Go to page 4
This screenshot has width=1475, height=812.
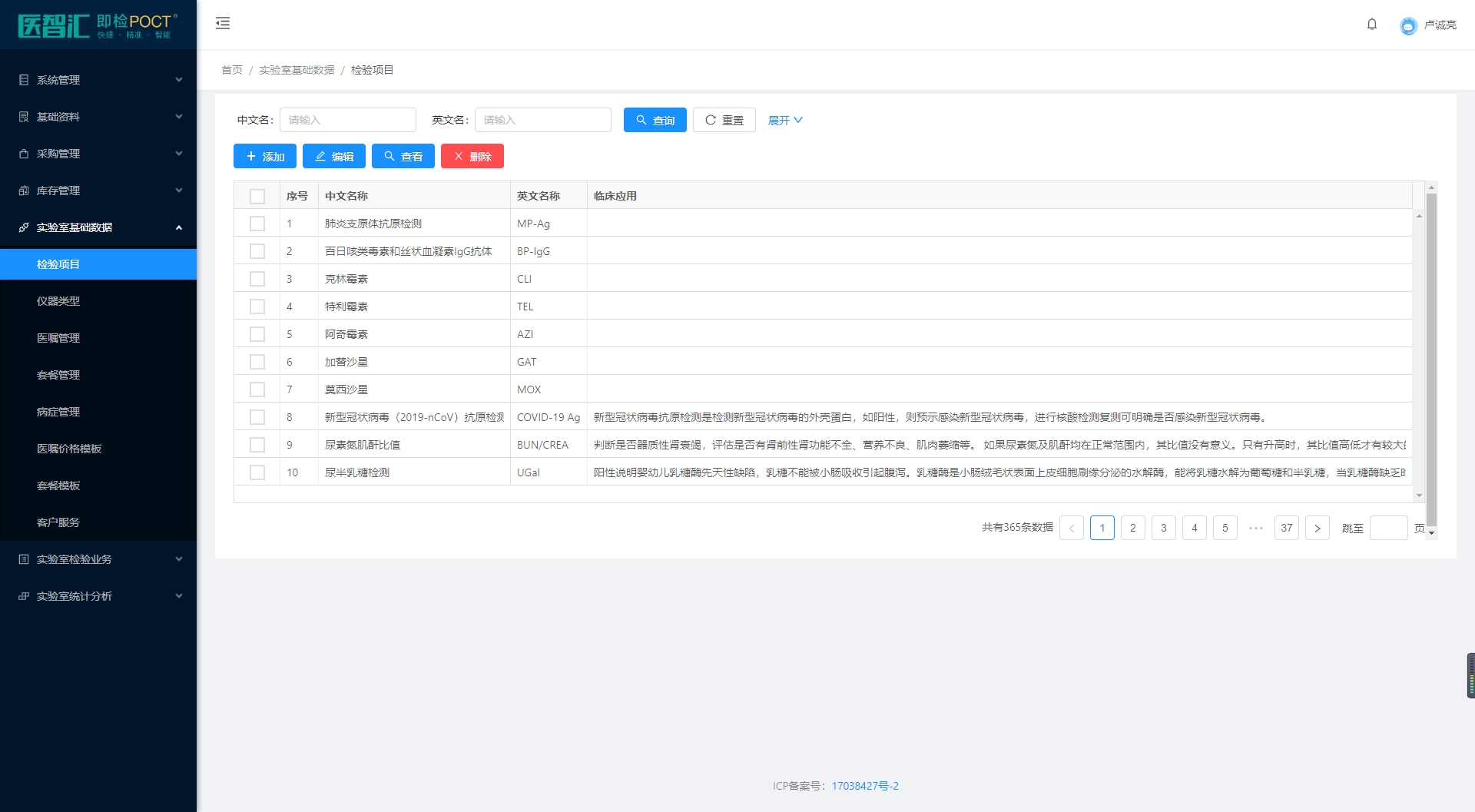[x=1195, y=528]
